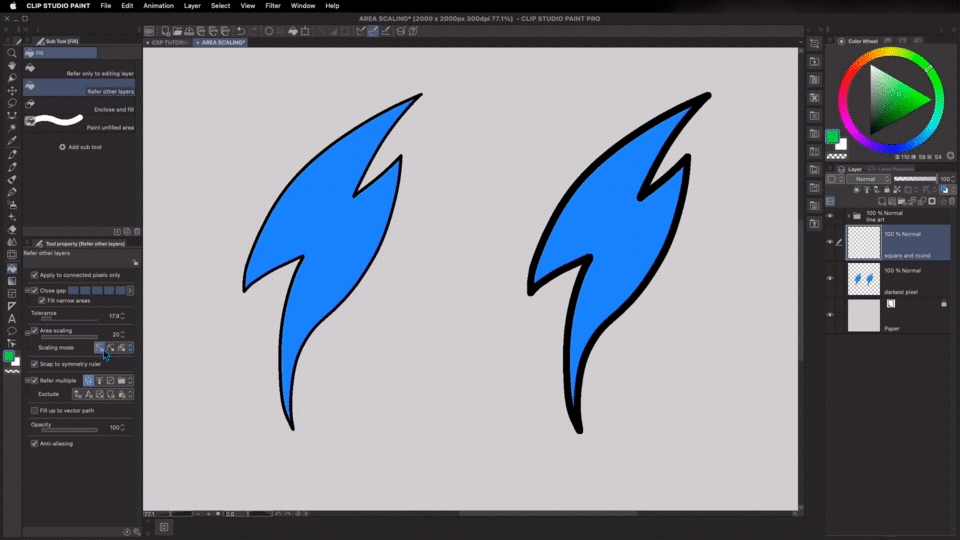Uncheck Fill narrow areas
This screenshot has height=540, width=960.
42,301
